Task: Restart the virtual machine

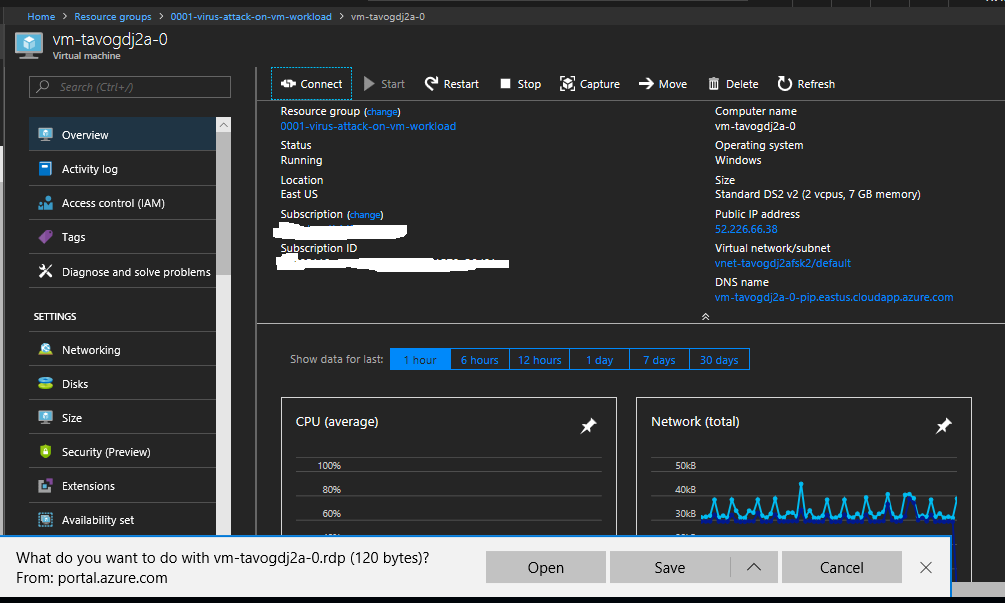Action: [451, 84]
